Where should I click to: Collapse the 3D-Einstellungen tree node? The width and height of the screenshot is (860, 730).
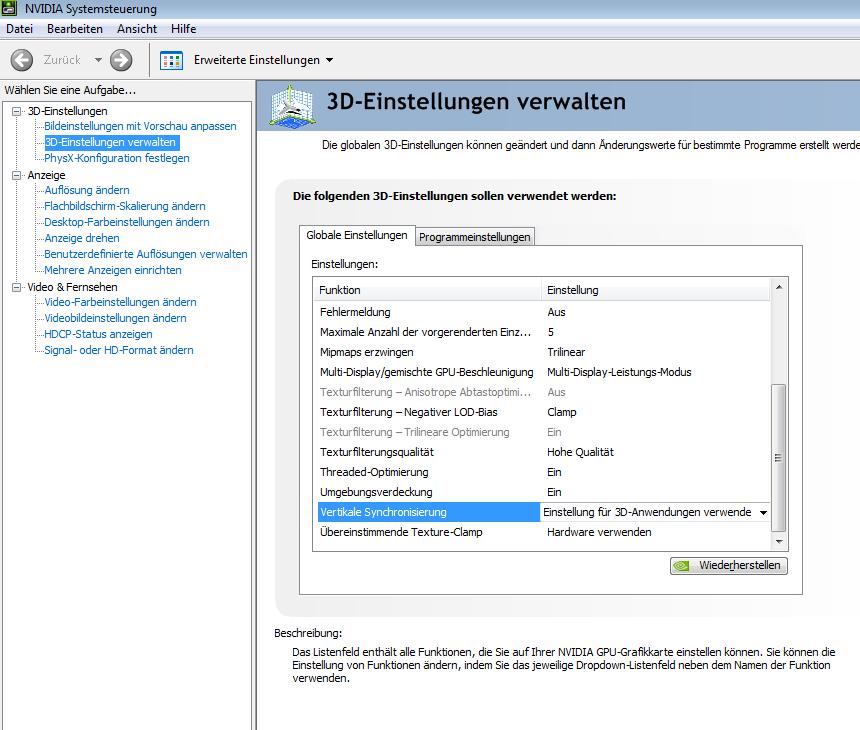pos(16,111)
